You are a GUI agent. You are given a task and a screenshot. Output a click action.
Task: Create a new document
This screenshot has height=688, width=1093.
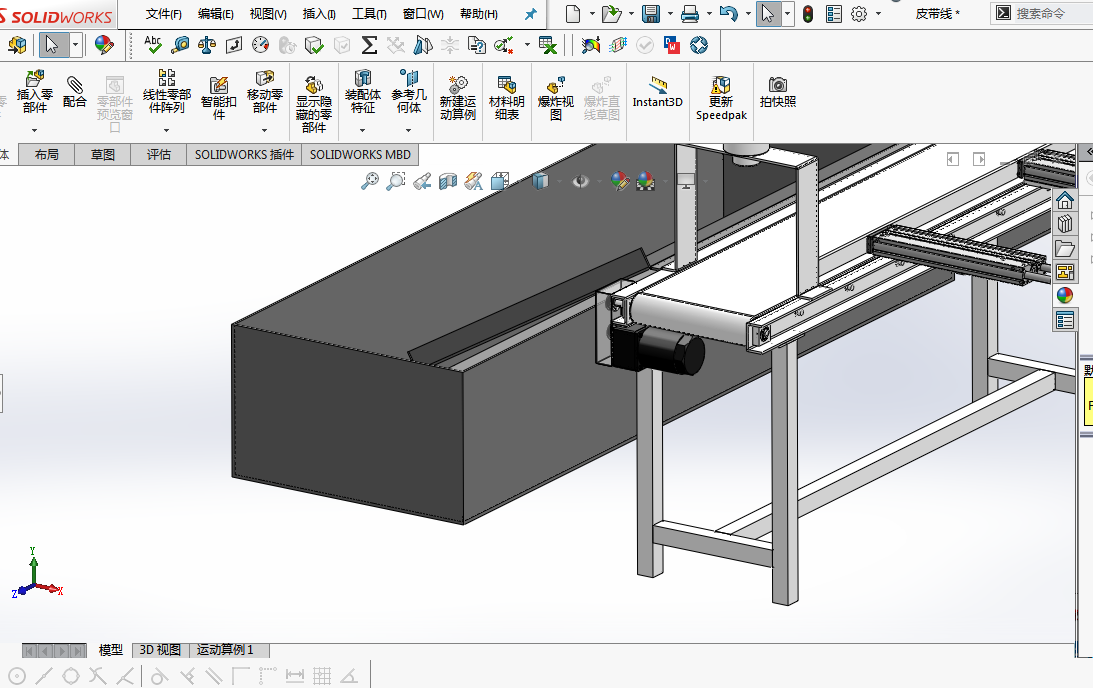(x=572, y=14)
